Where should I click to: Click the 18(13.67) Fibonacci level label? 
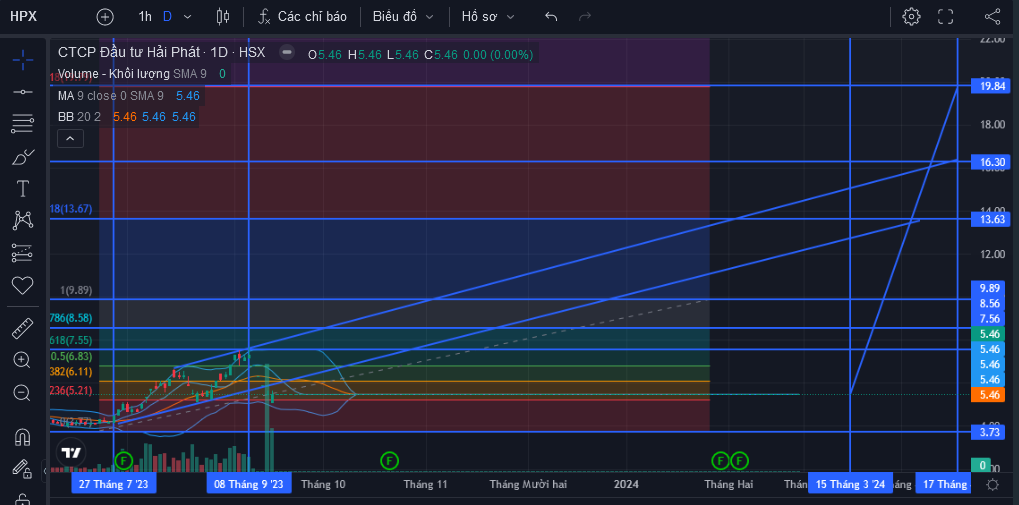click(71, 209)
